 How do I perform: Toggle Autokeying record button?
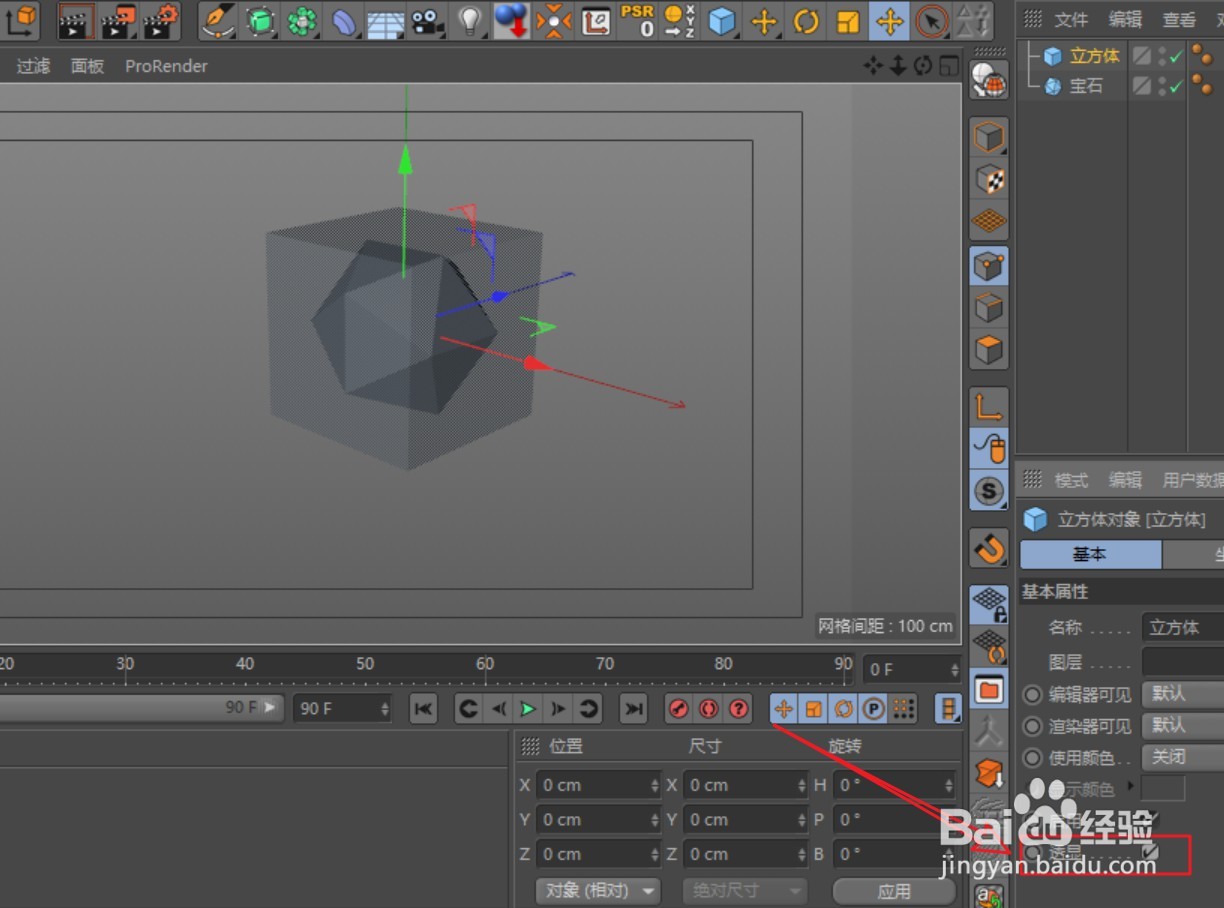tap(709, 709)
